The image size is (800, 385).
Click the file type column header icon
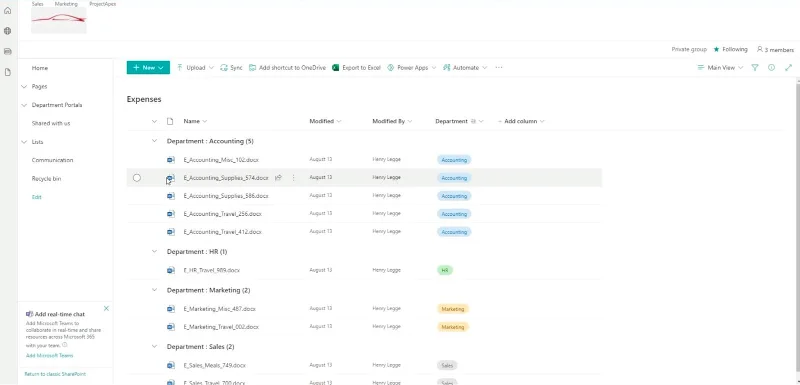coord(170,121)
